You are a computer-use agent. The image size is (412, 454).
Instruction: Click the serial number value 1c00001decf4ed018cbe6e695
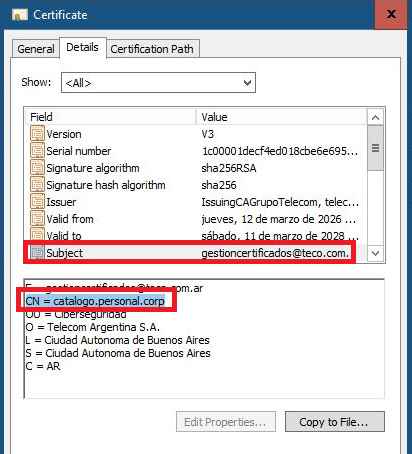(x=280, y=151)
